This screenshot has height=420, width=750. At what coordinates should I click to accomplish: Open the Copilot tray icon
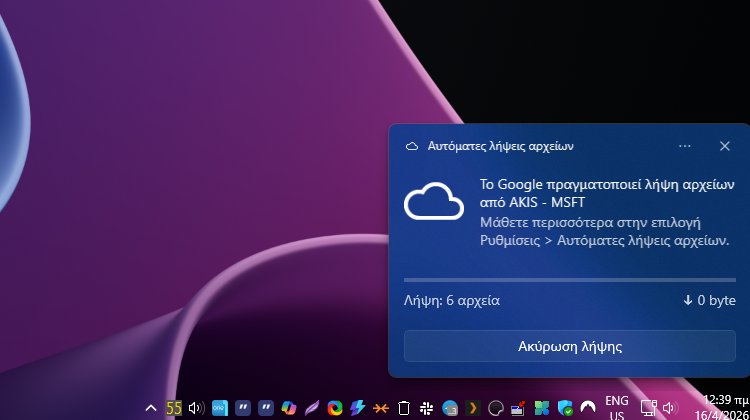[x=289, y=408]
